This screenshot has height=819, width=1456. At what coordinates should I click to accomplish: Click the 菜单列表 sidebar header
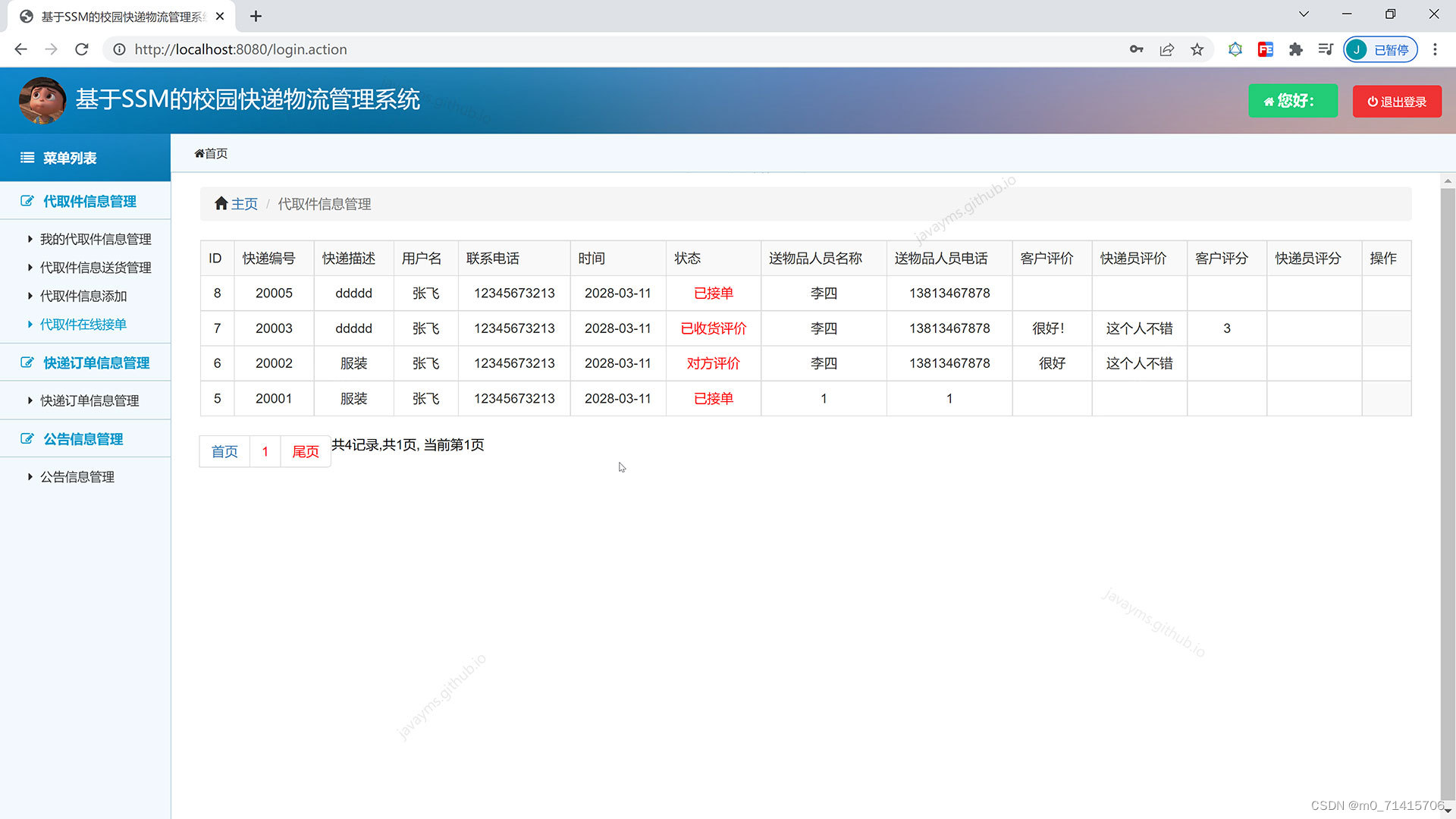70,158
